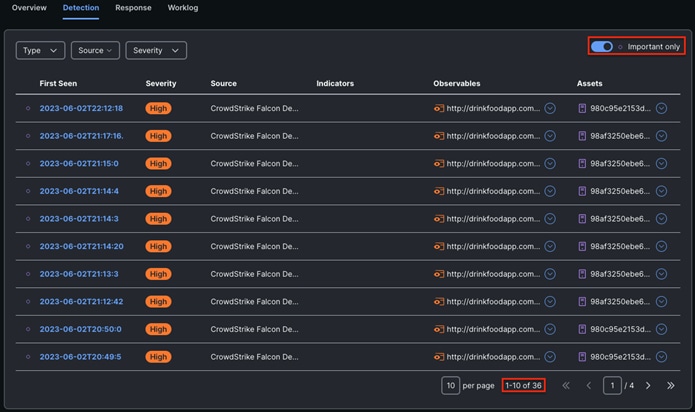Click the current page number field

(x=612, y=385)
